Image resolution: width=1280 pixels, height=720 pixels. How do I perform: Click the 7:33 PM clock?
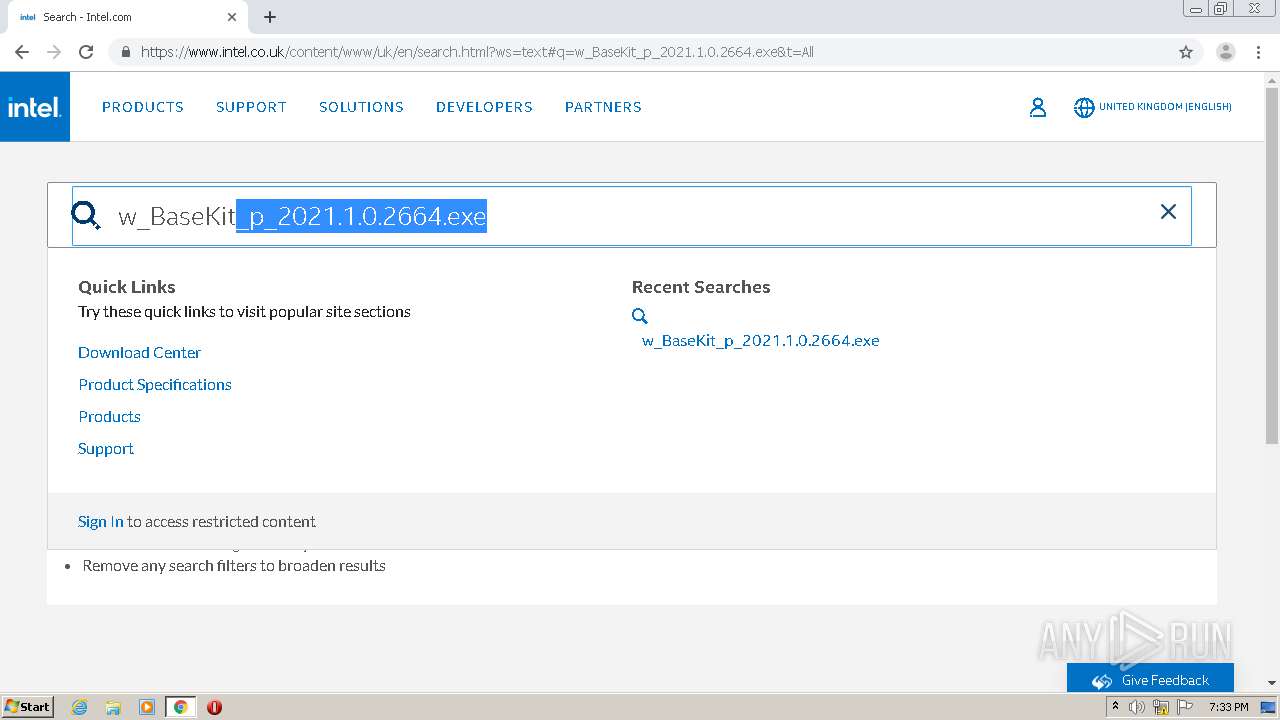pos(1228,707)
